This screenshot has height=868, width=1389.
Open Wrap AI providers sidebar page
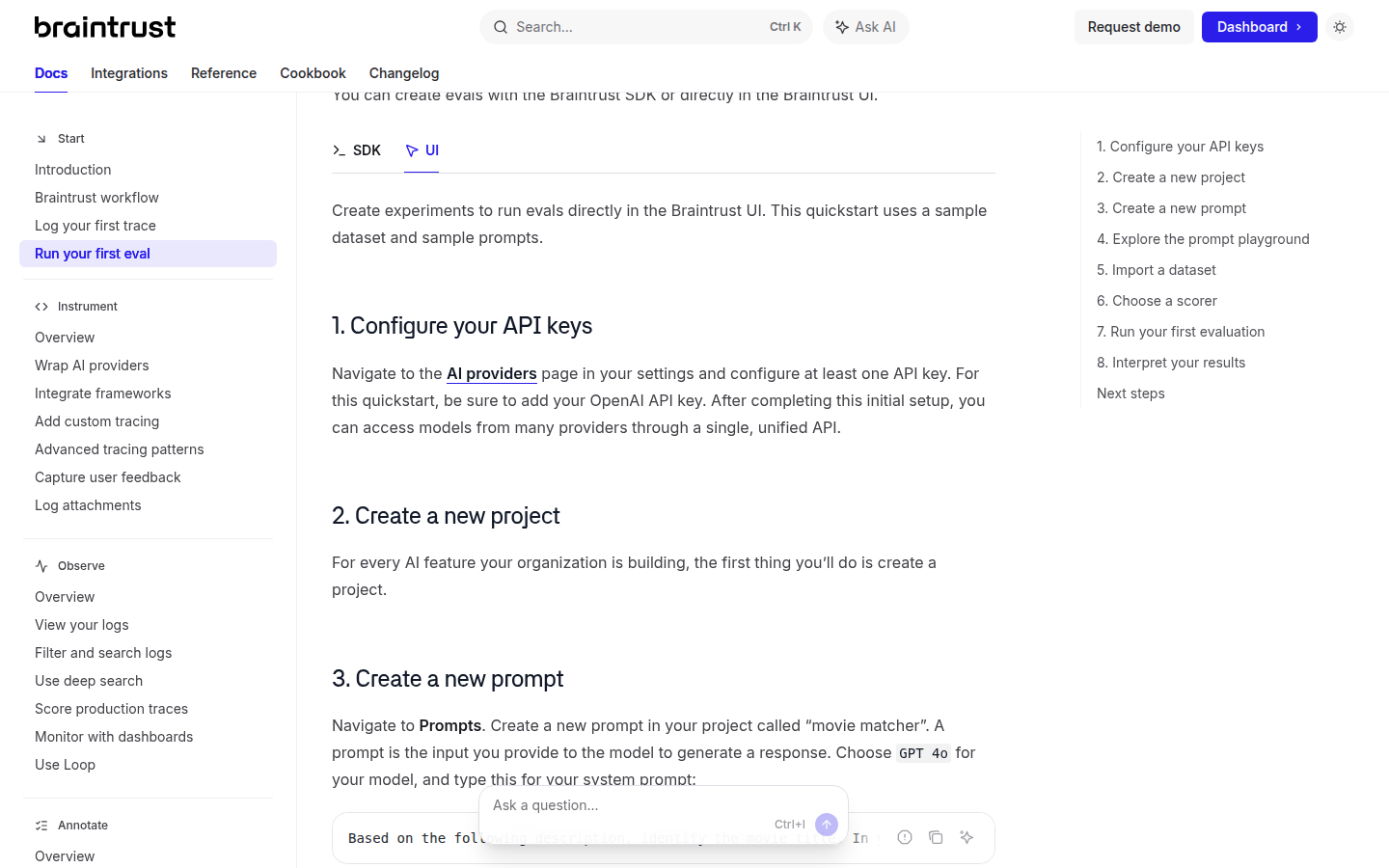pyautogui.click(x=92, y=366)
